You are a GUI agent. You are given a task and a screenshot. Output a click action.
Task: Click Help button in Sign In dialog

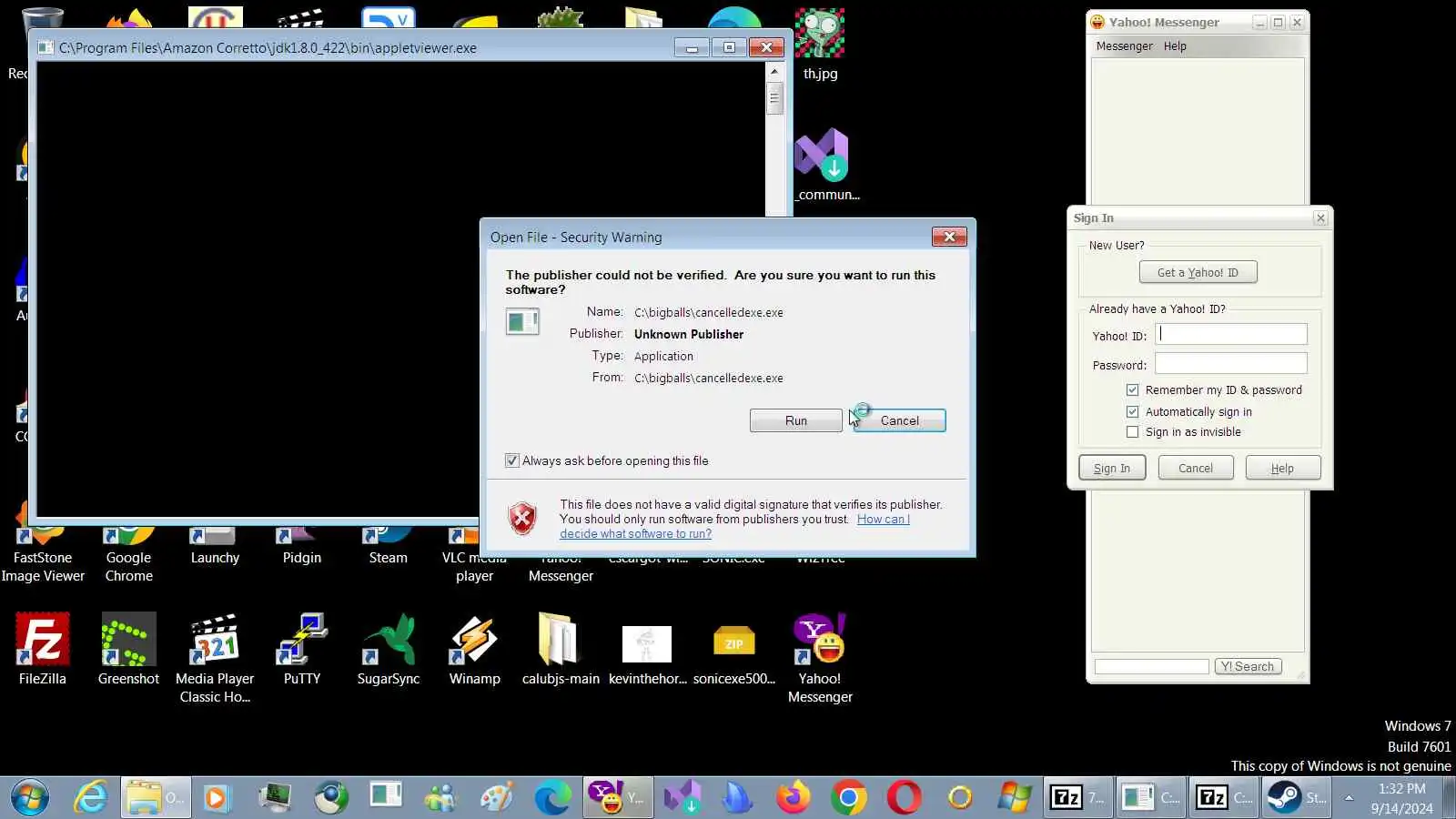click(1282, 468)
